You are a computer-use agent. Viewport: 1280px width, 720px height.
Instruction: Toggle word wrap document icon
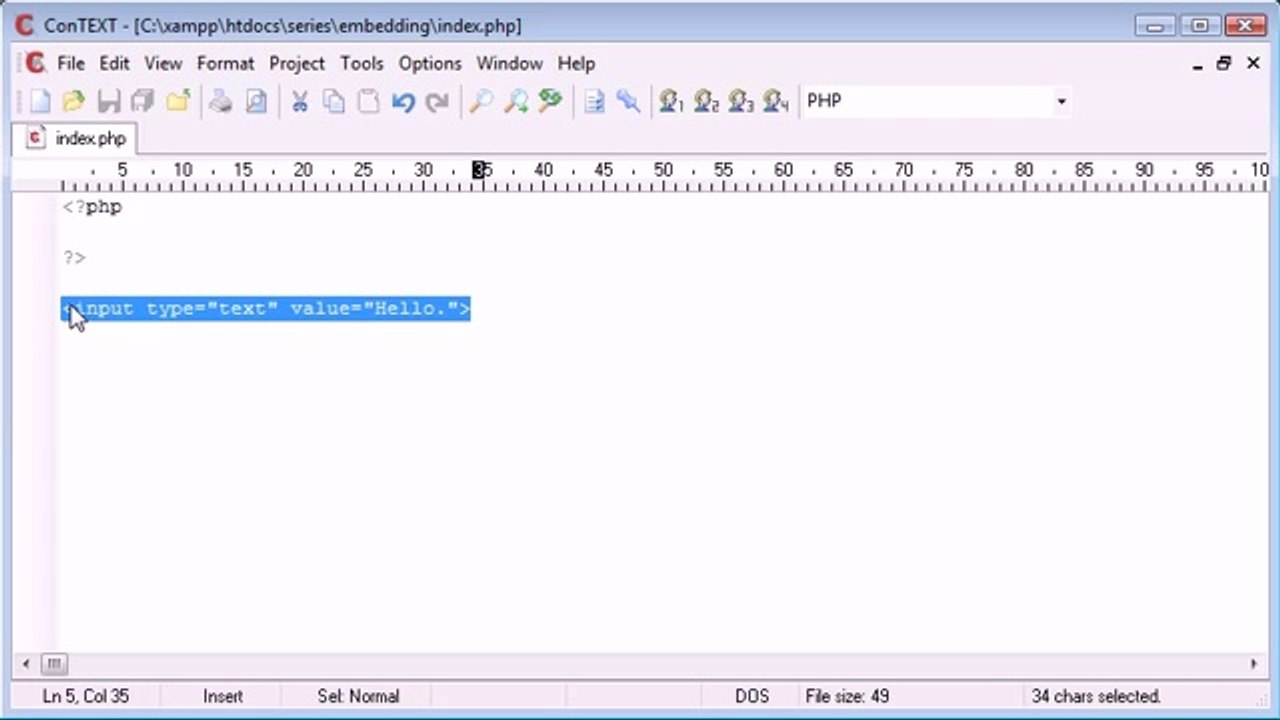click(x=594, y=101)
